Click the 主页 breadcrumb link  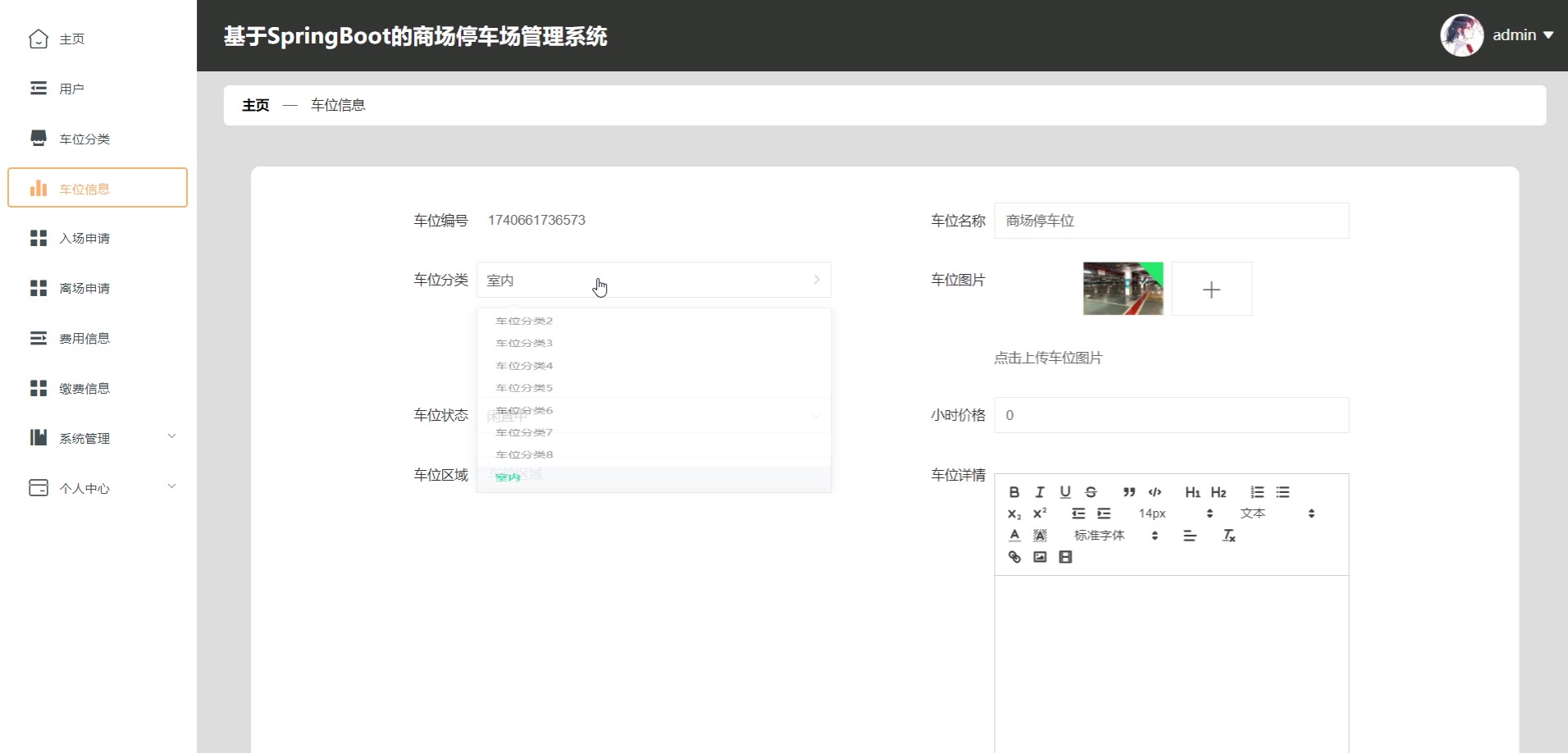pos(255,106)
